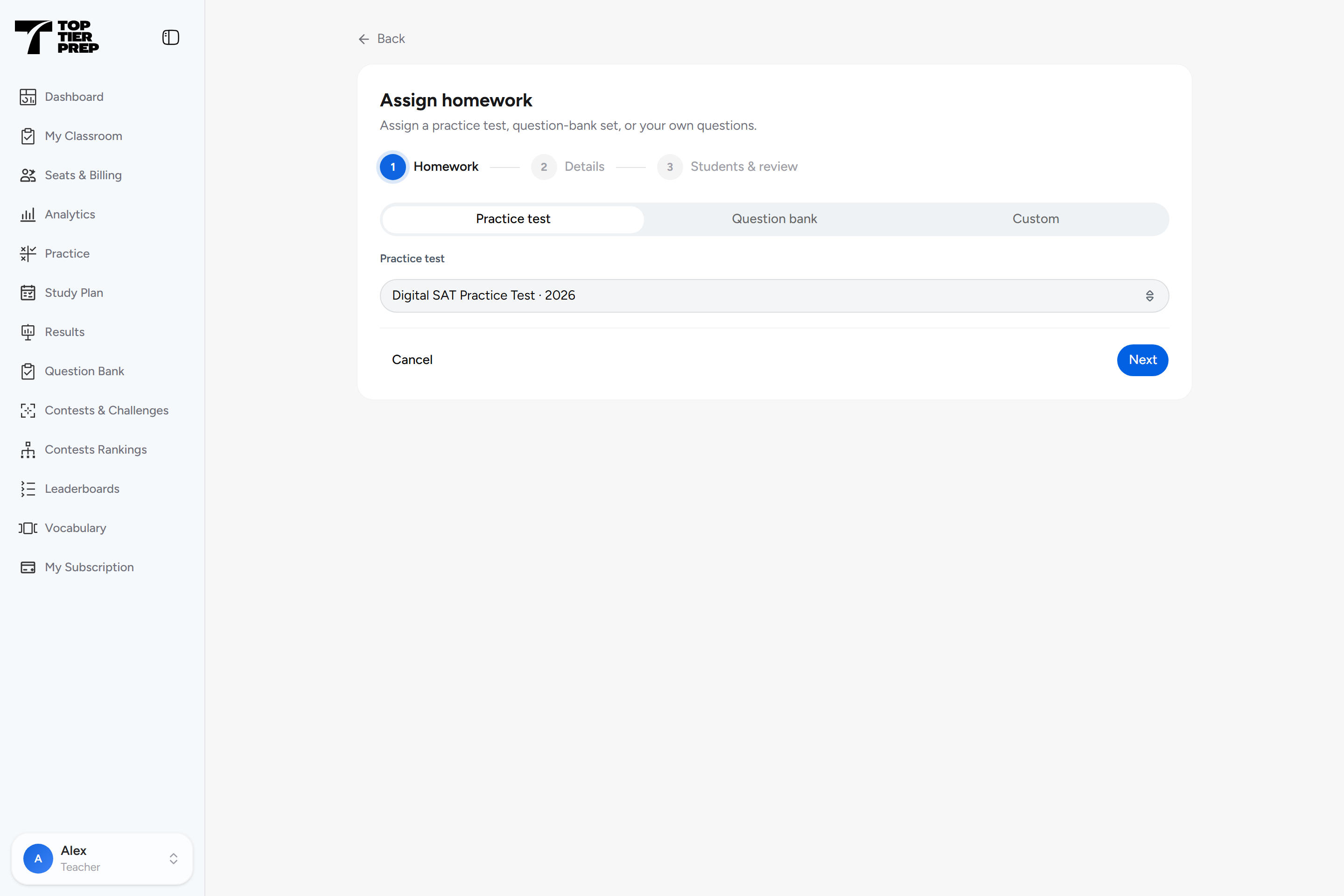The image size is (1344, 896).
Task: Select the Practice test tab
Action: coord(513,219)
